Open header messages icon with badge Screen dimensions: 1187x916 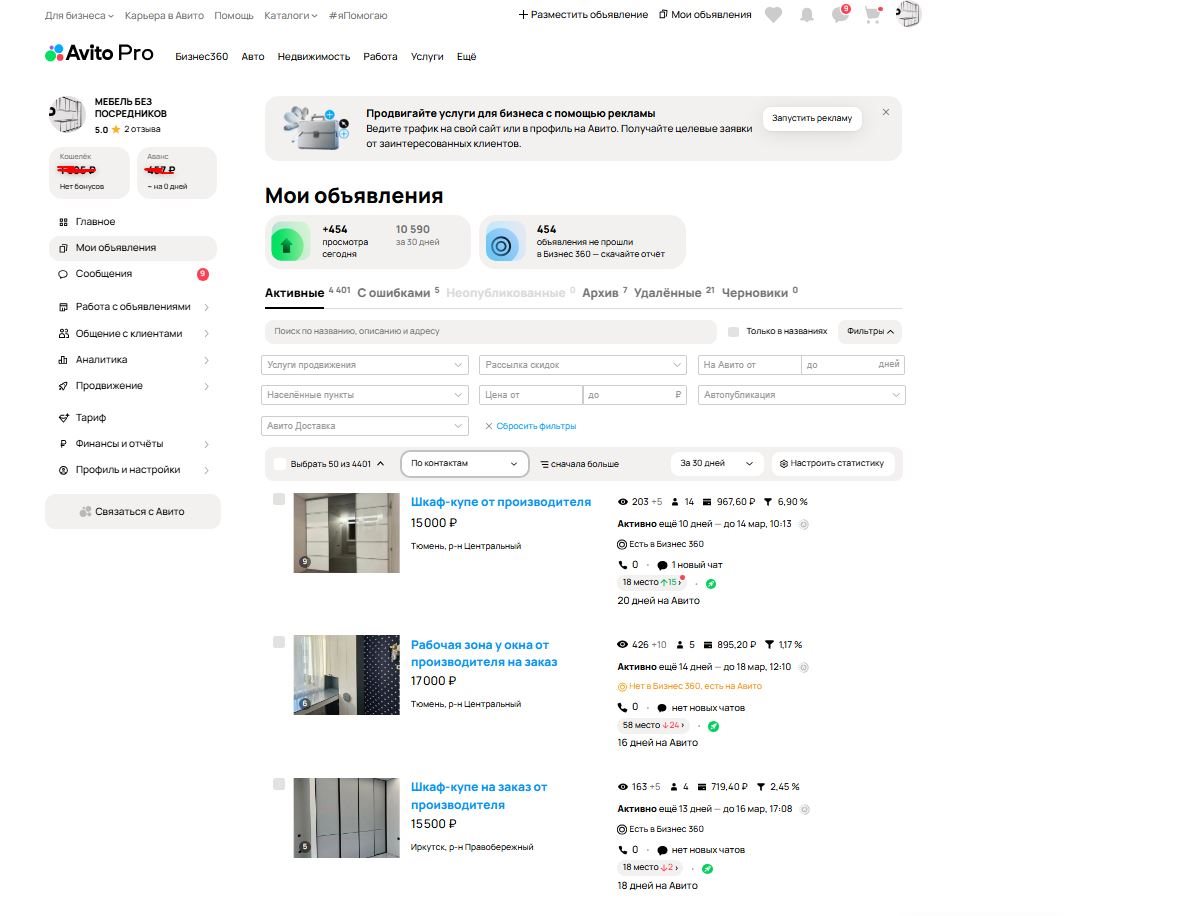click(840, 14)
